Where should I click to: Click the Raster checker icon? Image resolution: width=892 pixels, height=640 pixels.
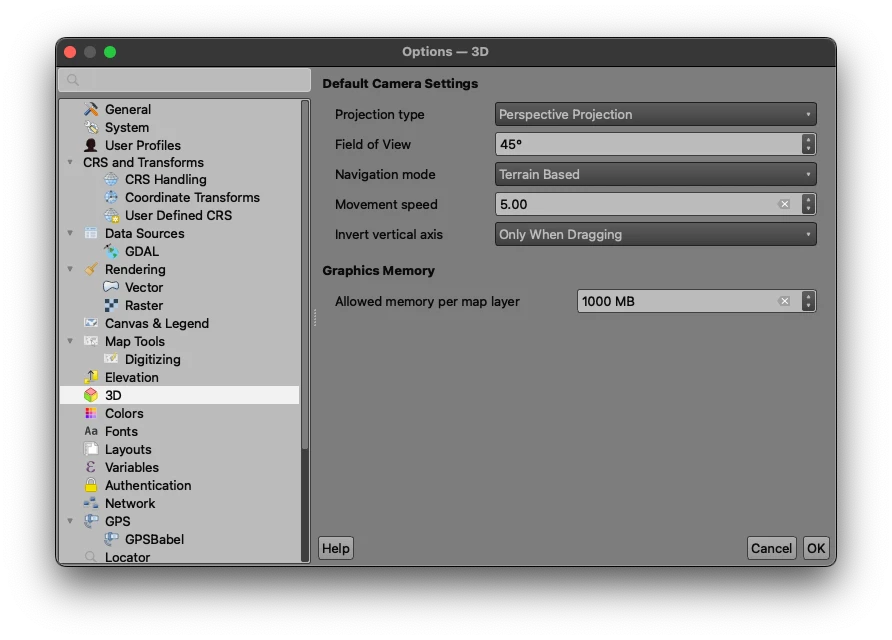pos(112,305)
